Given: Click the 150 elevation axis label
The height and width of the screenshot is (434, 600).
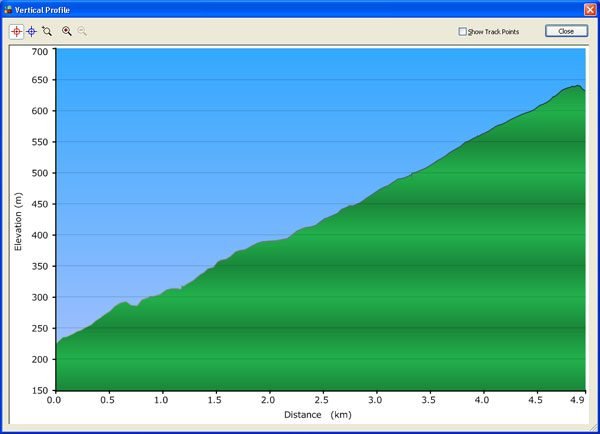Looking at the screenshot, I should tap(39, 390).
